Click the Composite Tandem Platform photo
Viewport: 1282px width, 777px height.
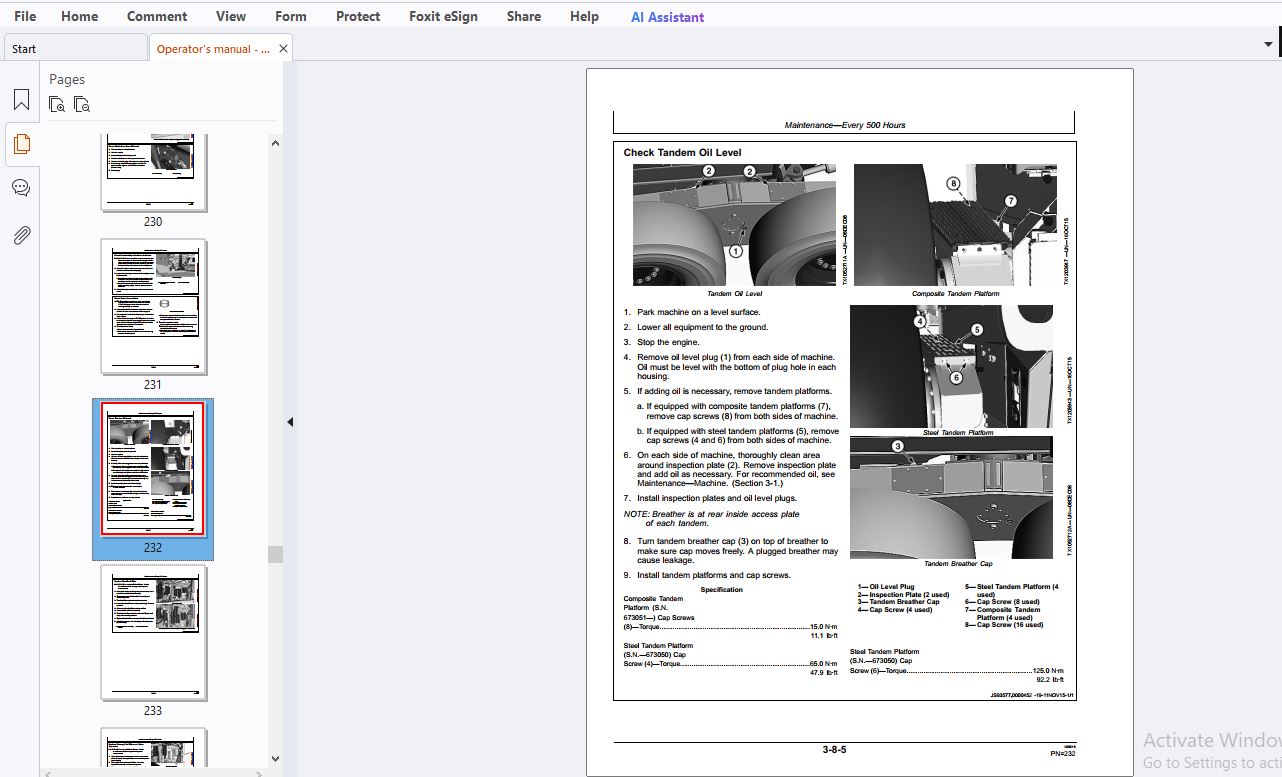click(955, 225)
